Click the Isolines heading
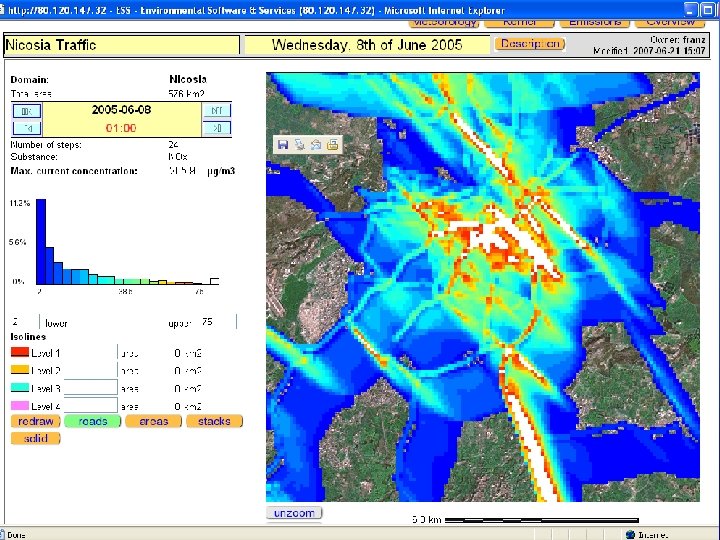This screenshot has height=540, width=720. coord(28,337)
